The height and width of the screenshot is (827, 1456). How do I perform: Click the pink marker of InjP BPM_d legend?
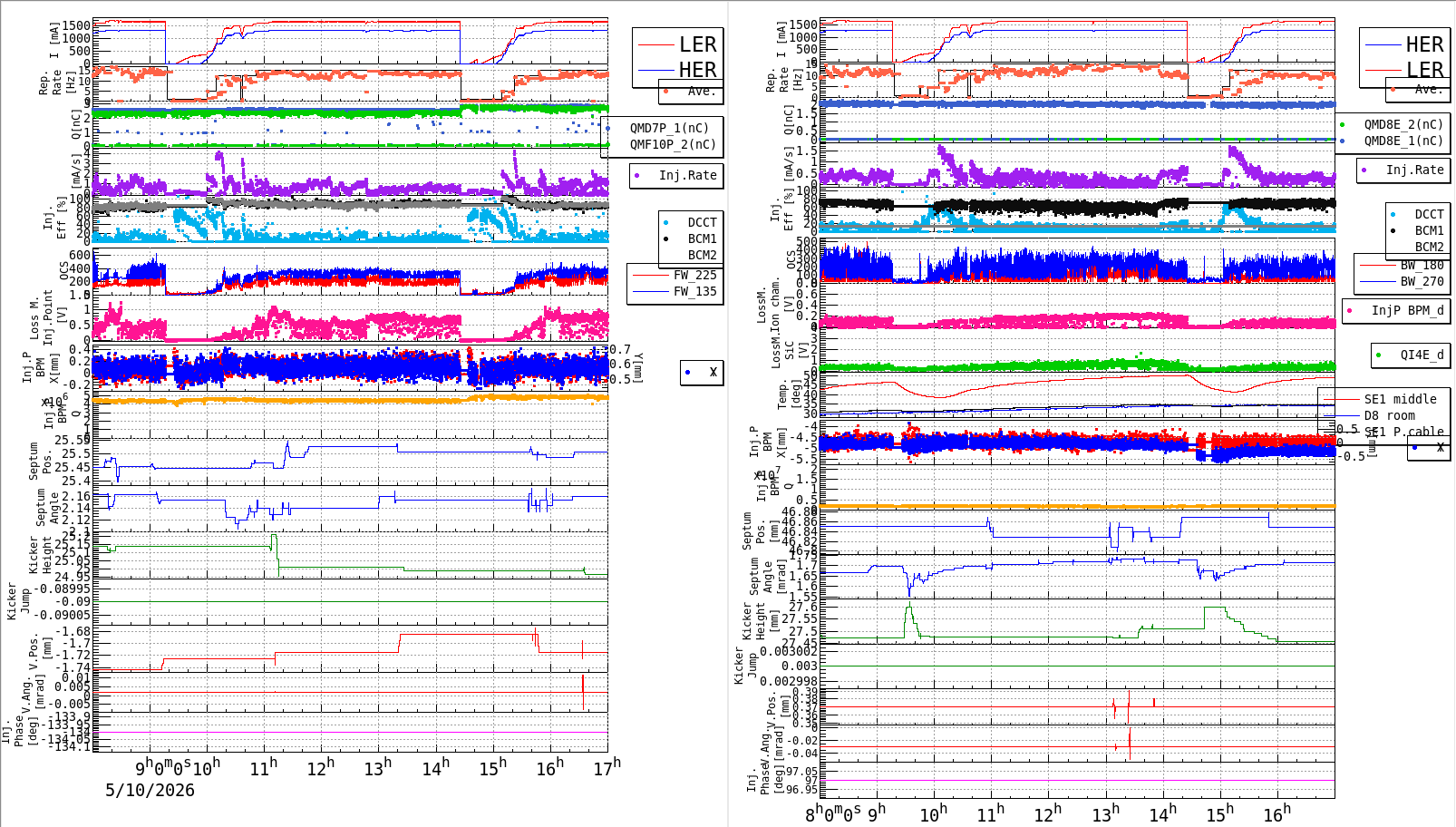1349,310
